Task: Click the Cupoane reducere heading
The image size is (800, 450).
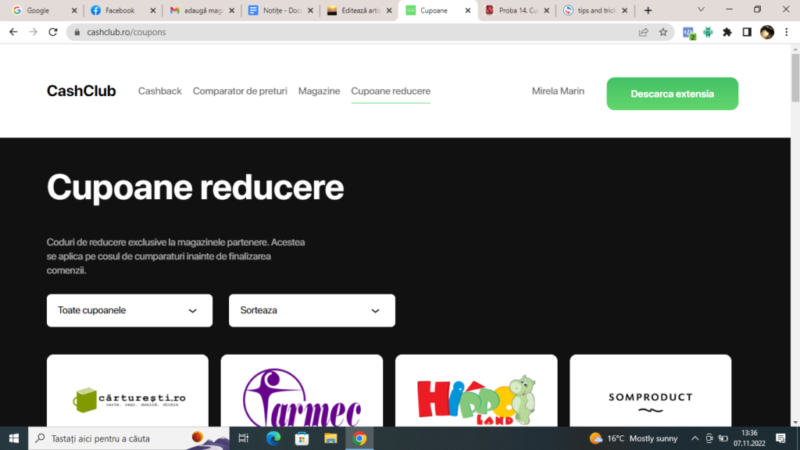Action: click(x=195, y=187)
